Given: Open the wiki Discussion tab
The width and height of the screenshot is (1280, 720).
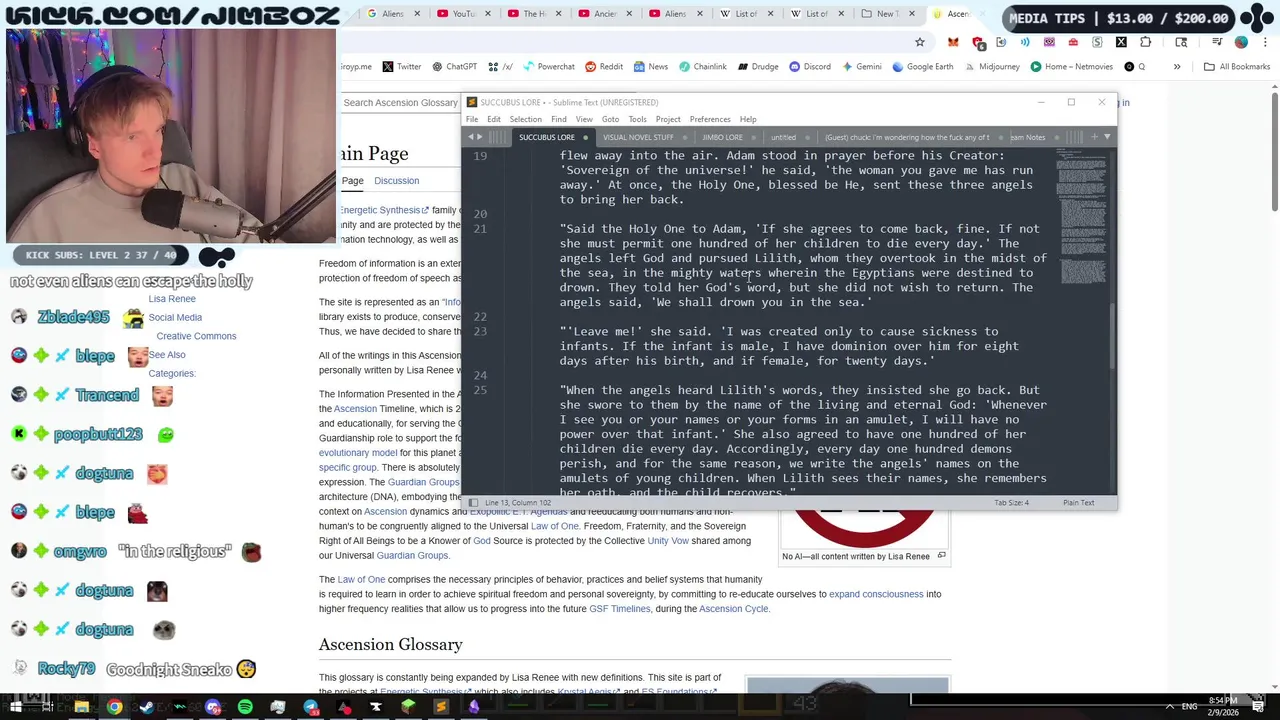Looking at the screenshot, I should point(397,181).
